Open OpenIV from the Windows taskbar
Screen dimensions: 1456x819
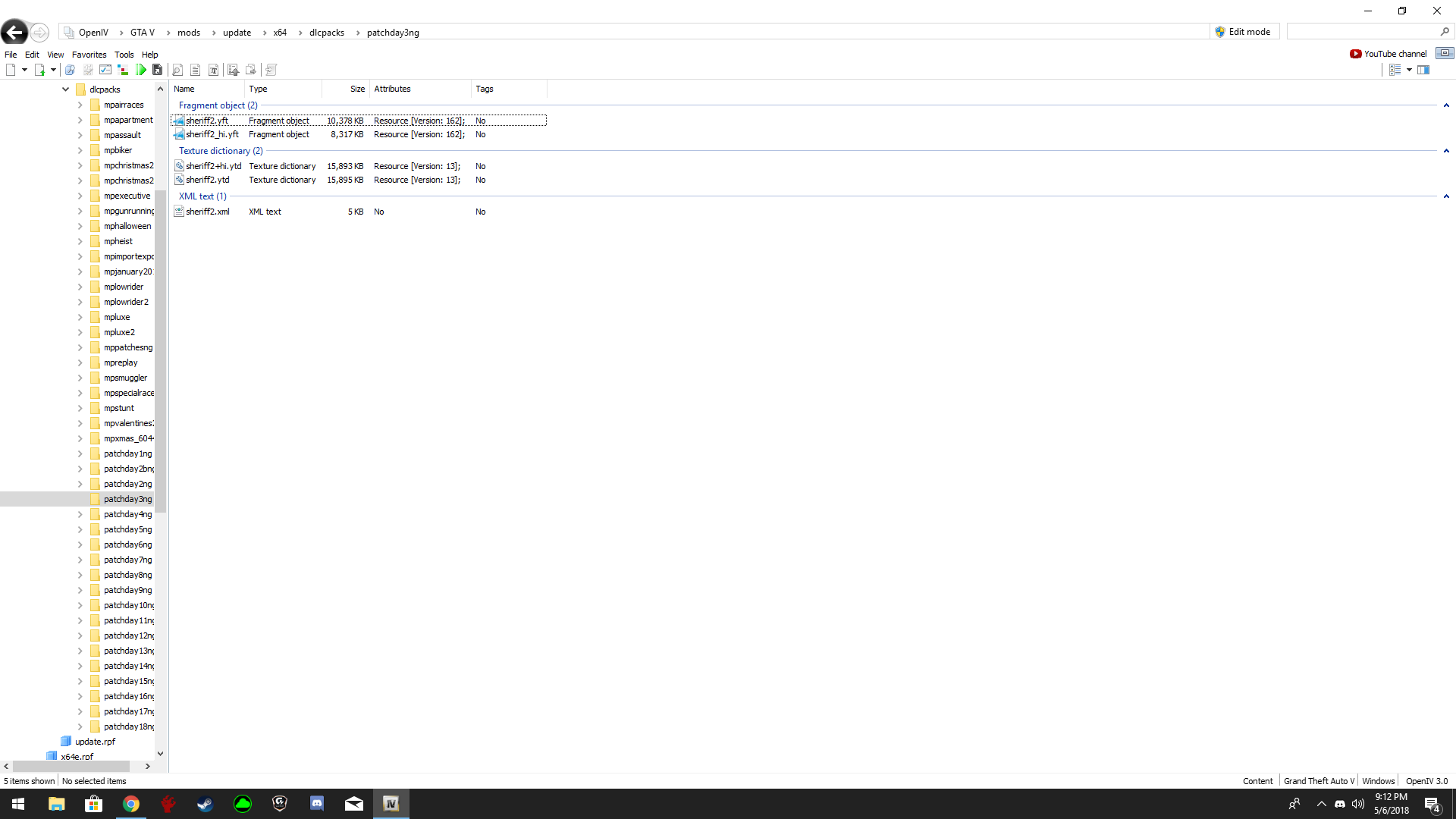pos(391,804)
